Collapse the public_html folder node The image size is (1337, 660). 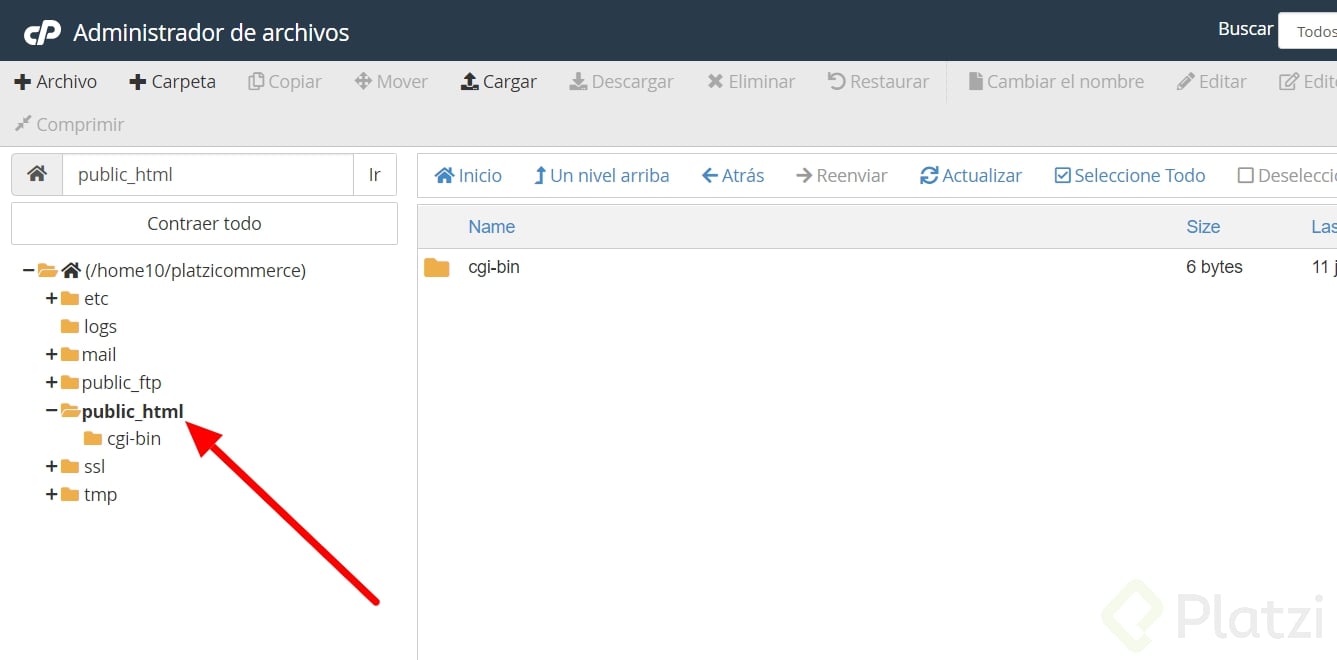click(x=51, y=410)
